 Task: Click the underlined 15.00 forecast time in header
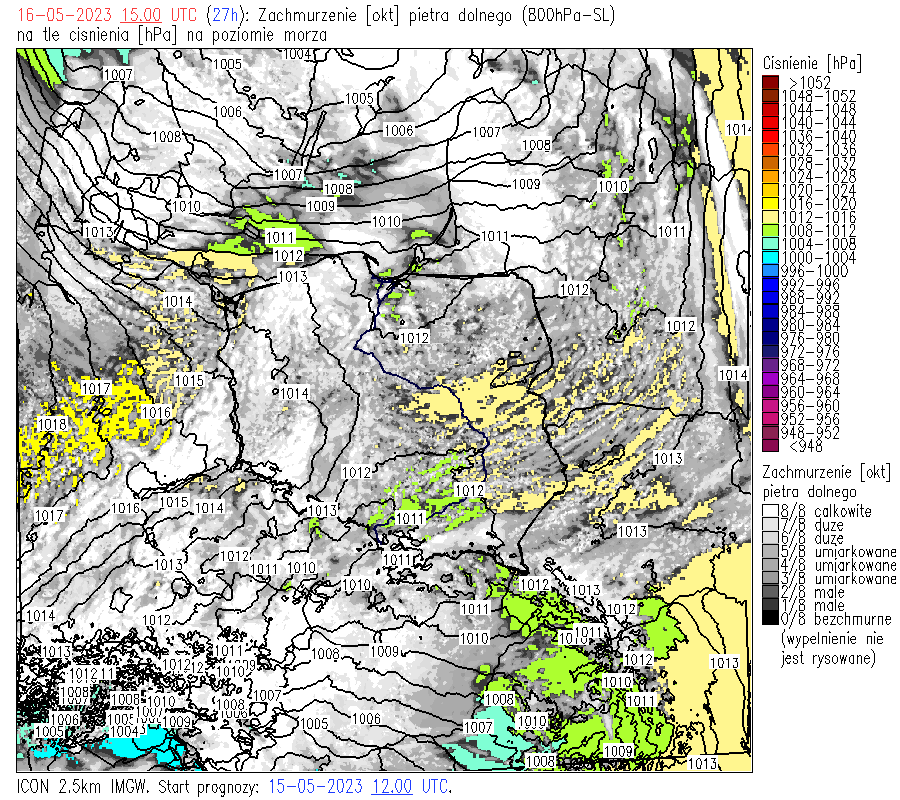(141, 16)
